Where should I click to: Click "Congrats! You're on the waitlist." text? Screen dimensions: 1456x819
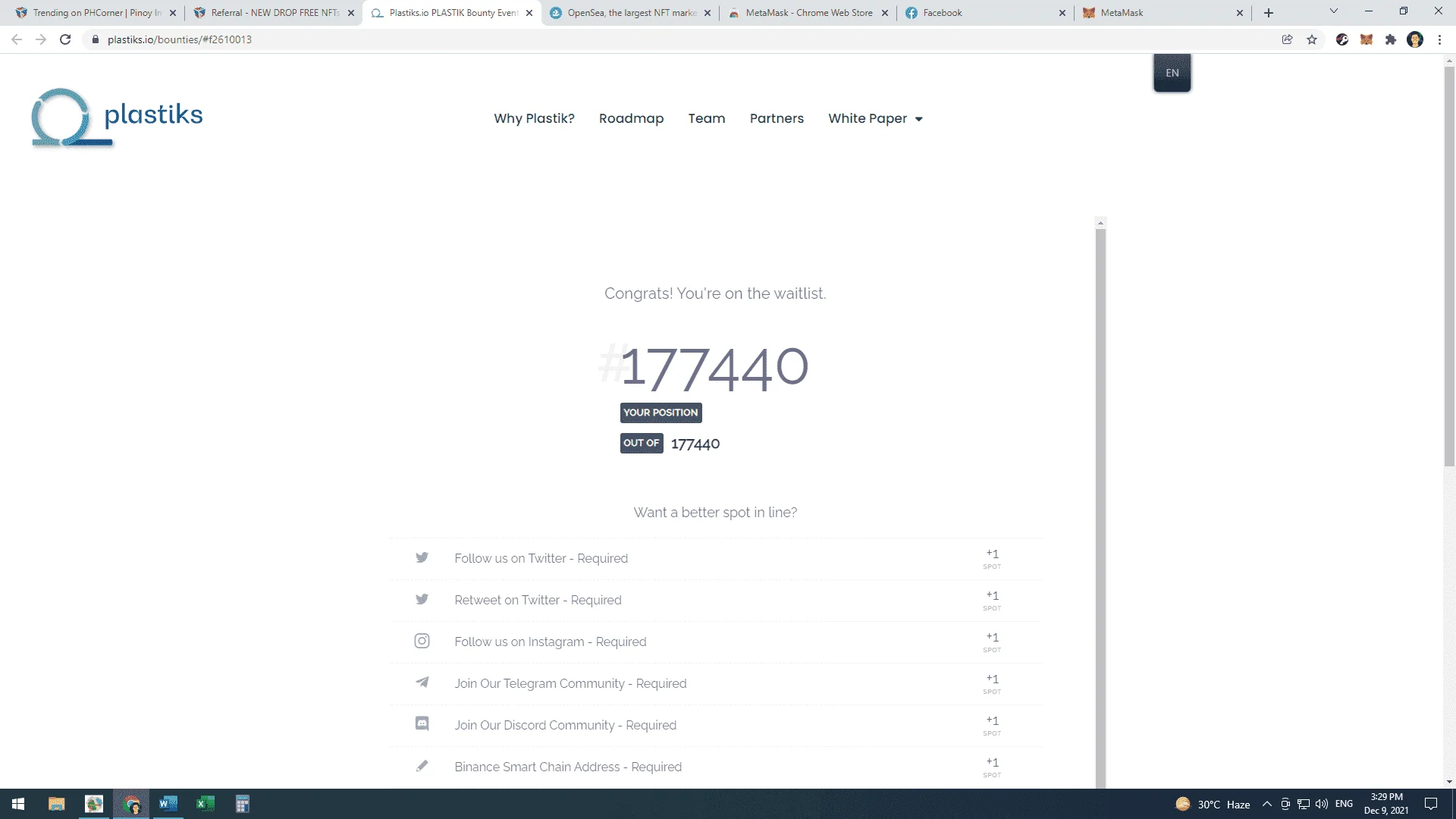click(715, 293)
